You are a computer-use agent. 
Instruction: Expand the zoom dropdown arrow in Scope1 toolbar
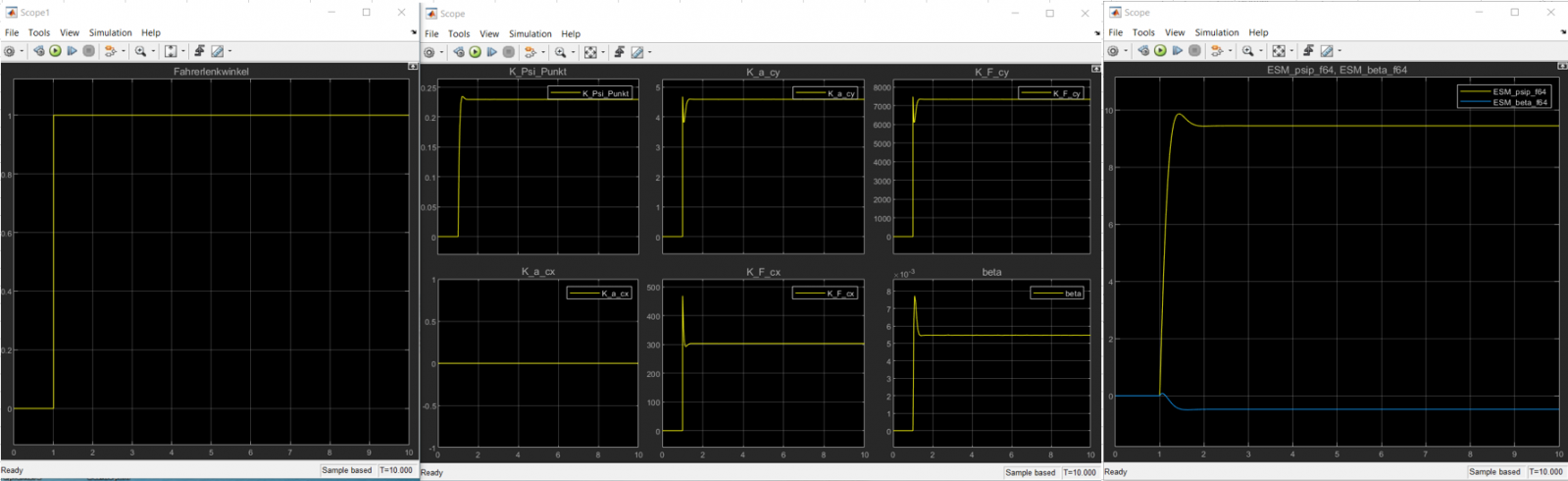coord(153,52)
